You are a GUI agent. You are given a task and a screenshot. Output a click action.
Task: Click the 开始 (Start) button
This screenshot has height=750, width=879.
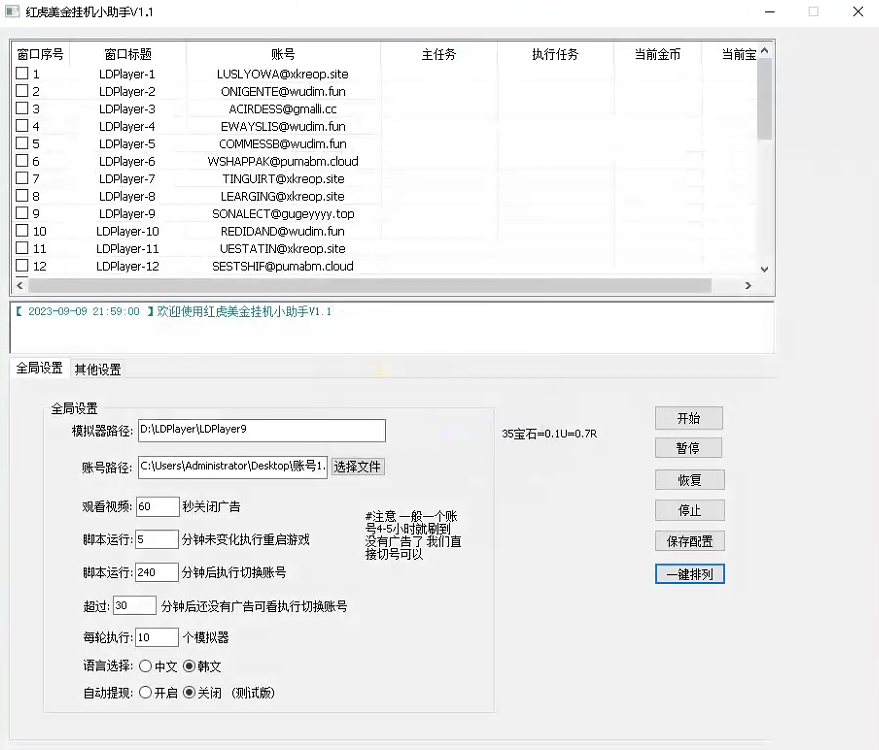click(x=688, y=418)
